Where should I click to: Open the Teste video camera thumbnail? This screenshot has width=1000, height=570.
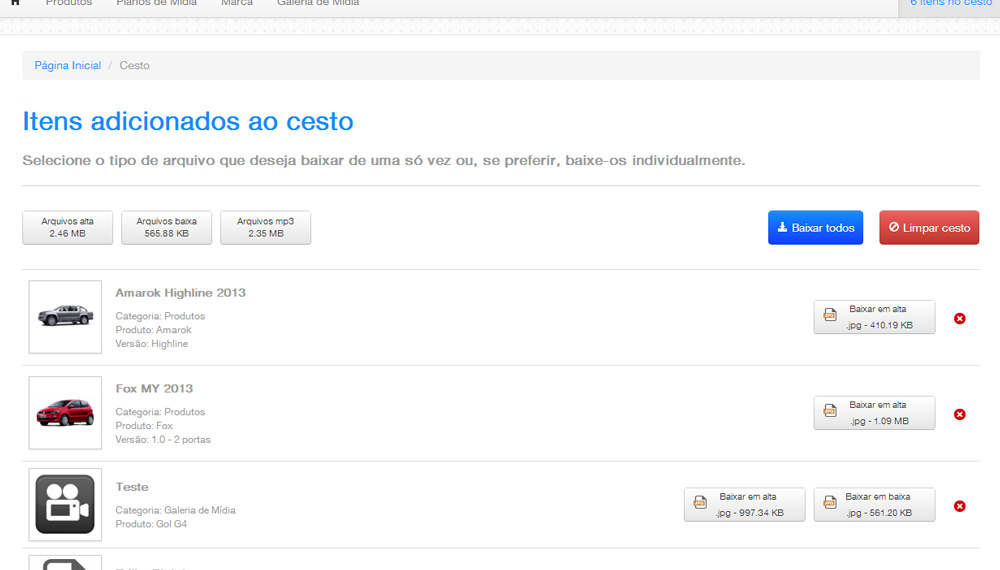[65, 505]
